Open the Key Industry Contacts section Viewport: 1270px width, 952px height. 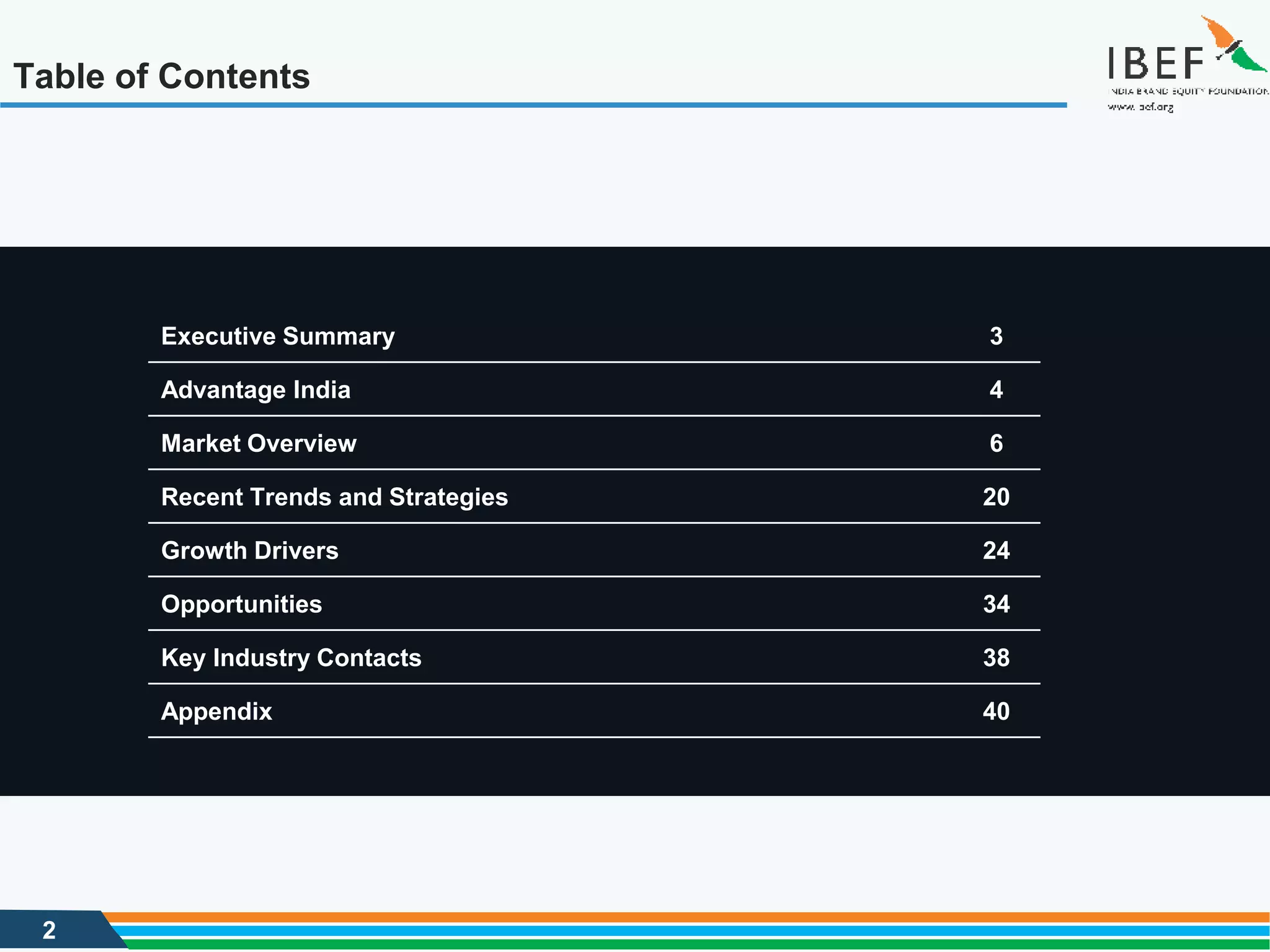pyautogui.click(x=291, y=658)
